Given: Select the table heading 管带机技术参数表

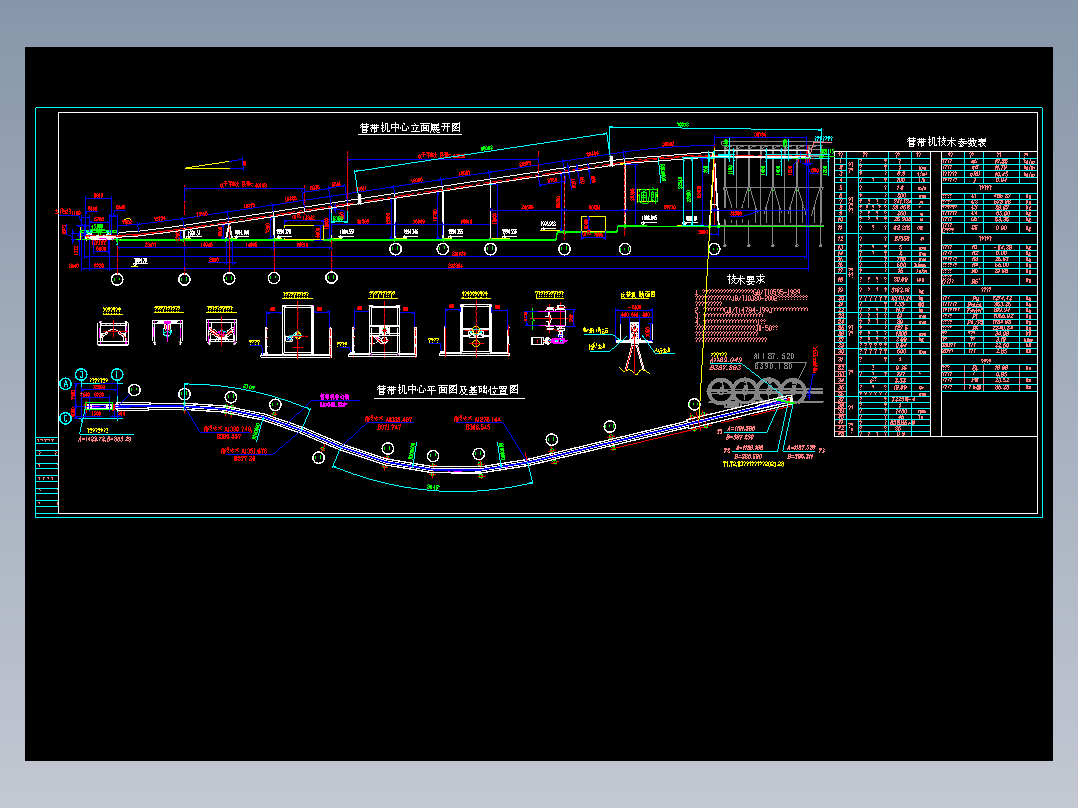Looking at the screenshot, I should 946,142.
